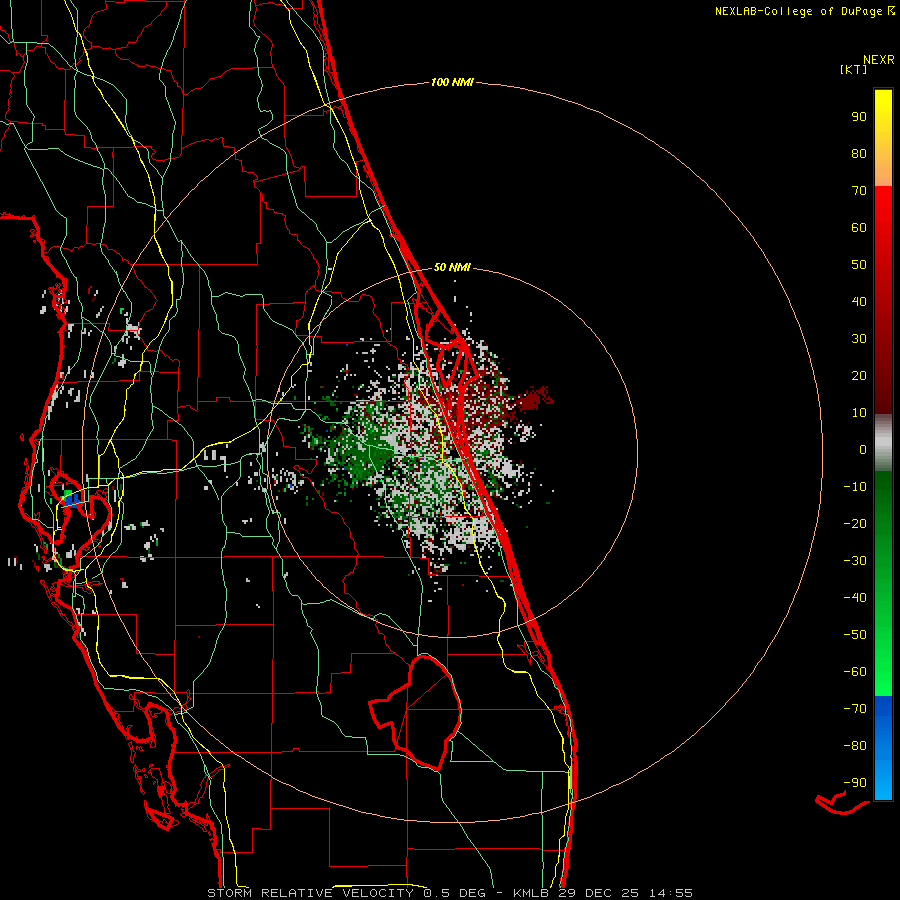
Task: Click the -70 value on the velocity scale
Action: [855, 709]
